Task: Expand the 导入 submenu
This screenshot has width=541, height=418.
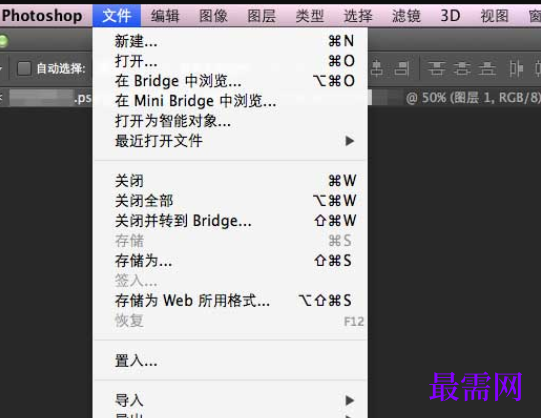Action: coord(230,400)
